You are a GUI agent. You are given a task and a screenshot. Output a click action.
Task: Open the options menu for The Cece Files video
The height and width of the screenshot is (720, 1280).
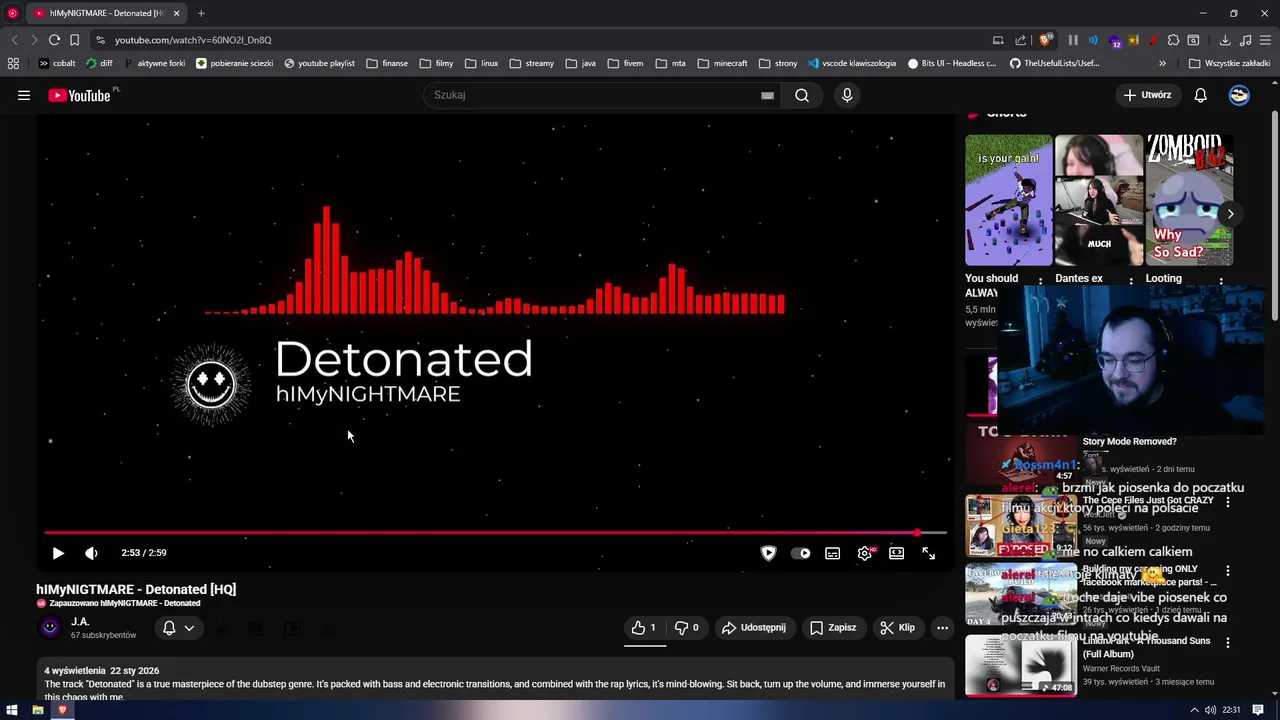click(1228, 502)
